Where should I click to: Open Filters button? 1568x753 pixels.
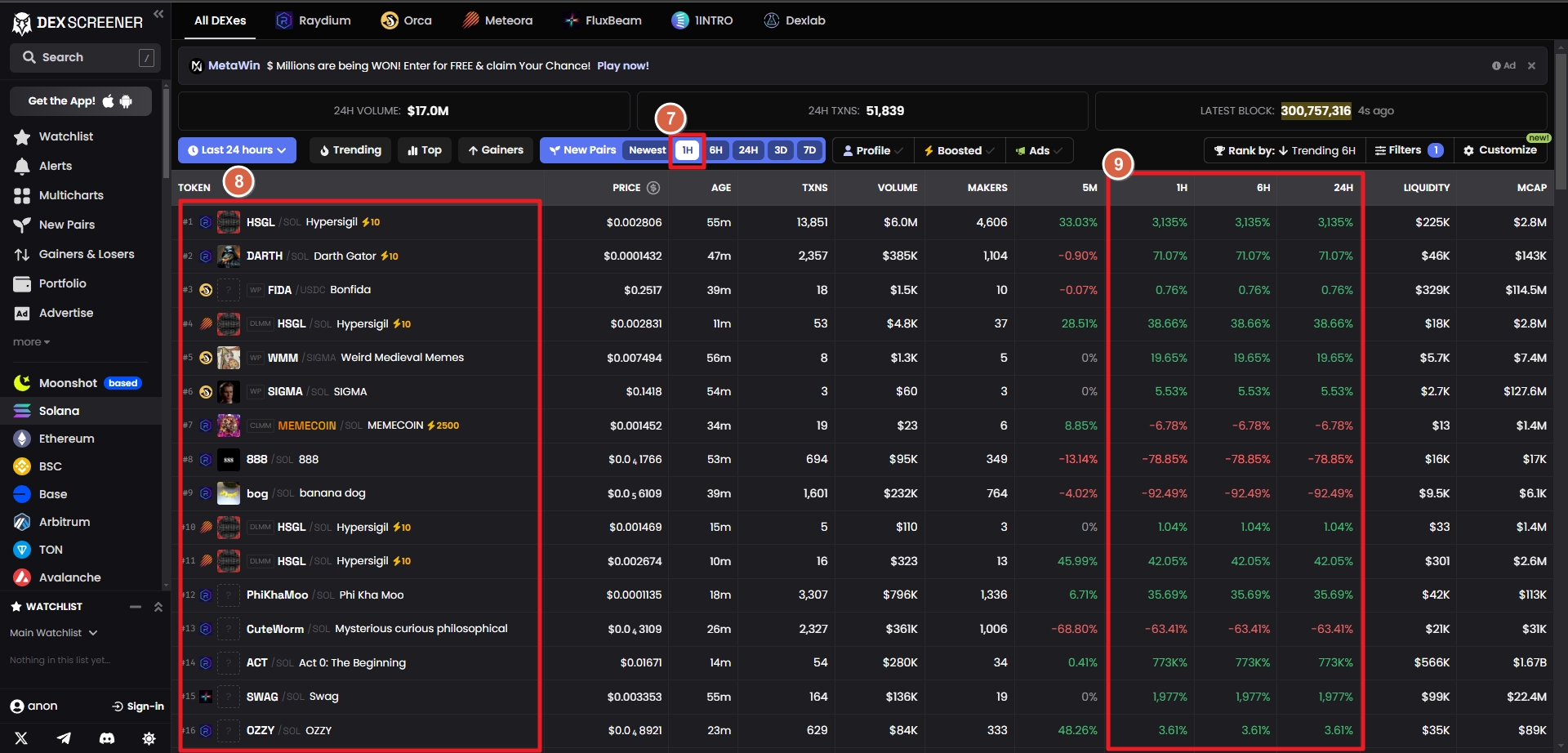pyautogui.click(x=1409, y=150)
